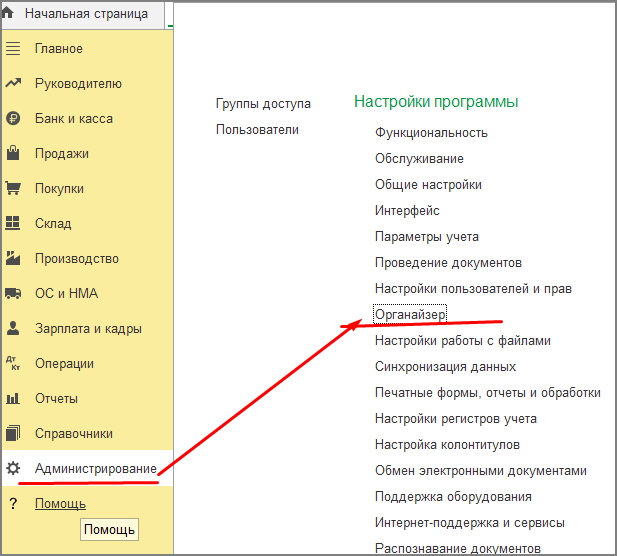
Task: Click the person icon for Зарплата и кадры
Action: pyautogui.click(x=13, y=328)
